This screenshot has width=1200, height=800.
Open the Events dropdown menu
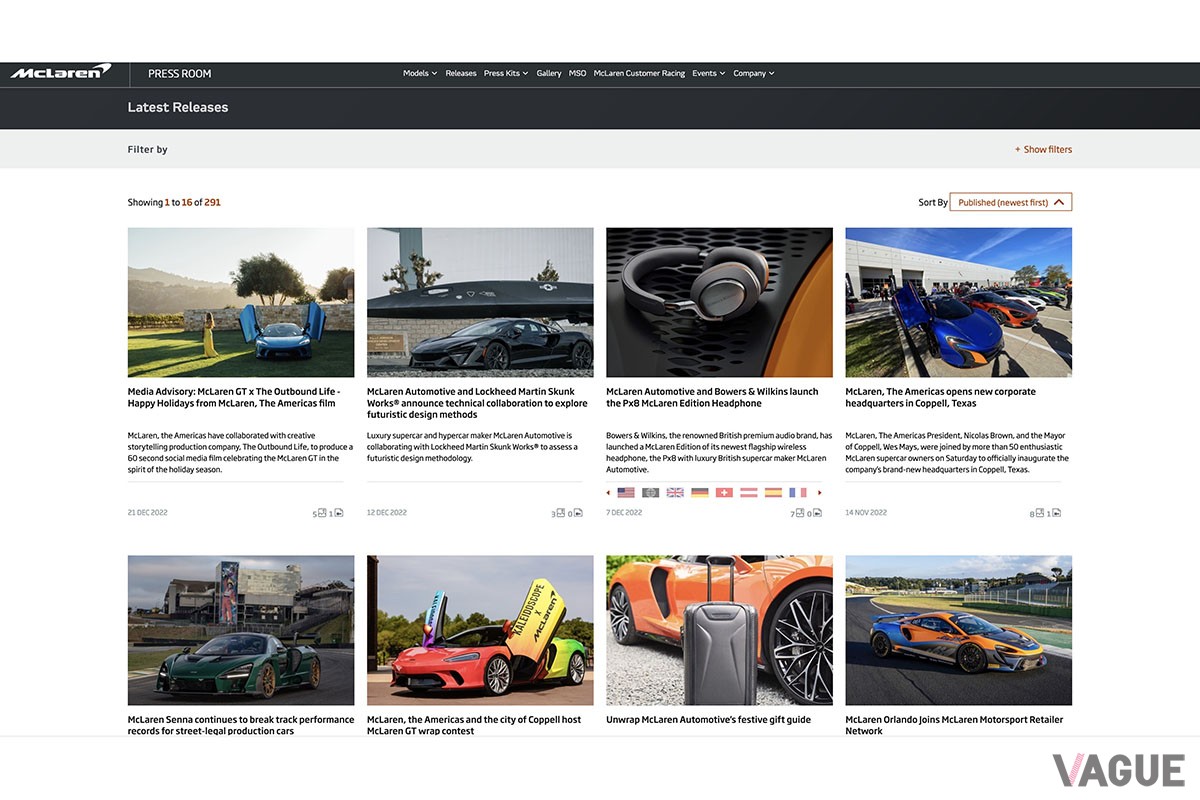coord(708,73)
